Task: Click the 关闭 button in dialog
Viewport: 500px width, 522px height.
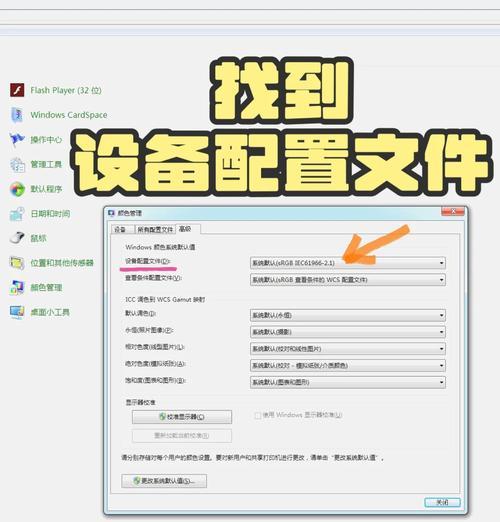Action: 442,502
